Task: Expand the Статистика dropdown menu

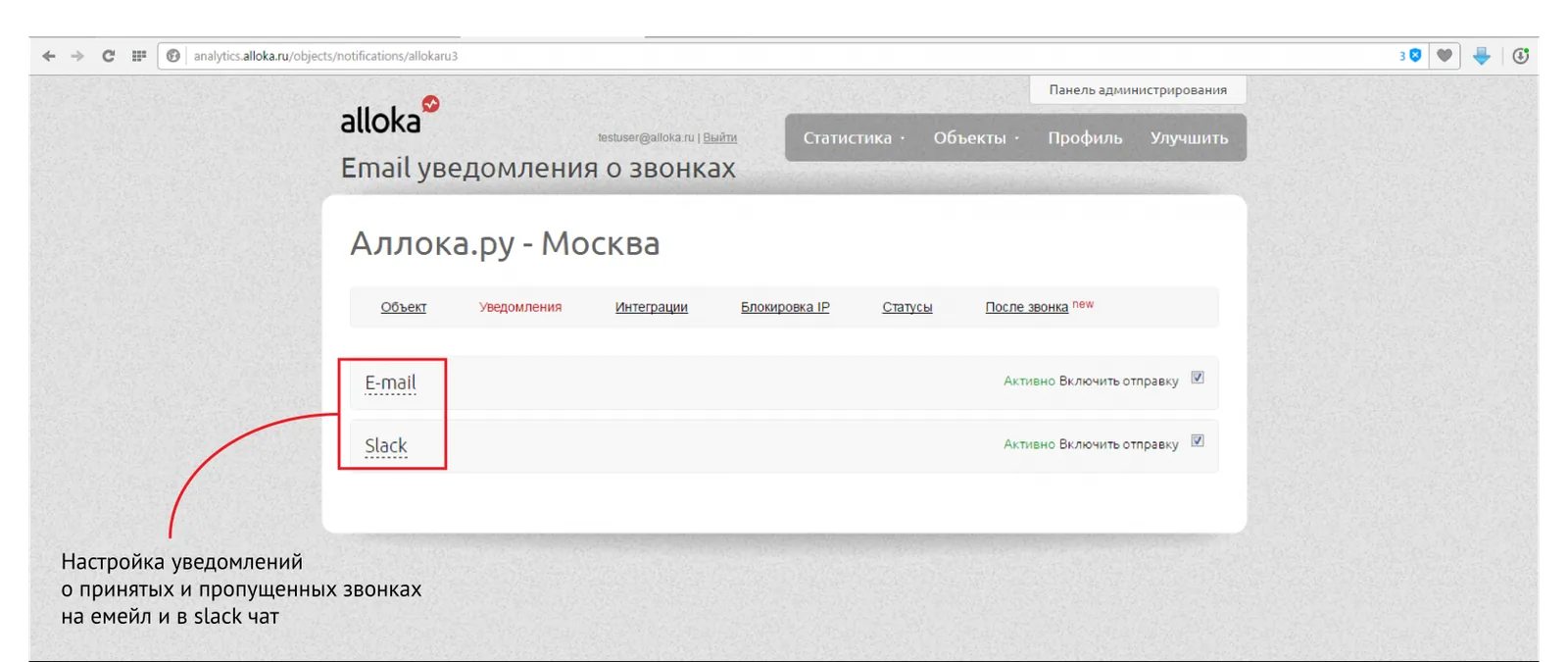Action: coord(854,138)
